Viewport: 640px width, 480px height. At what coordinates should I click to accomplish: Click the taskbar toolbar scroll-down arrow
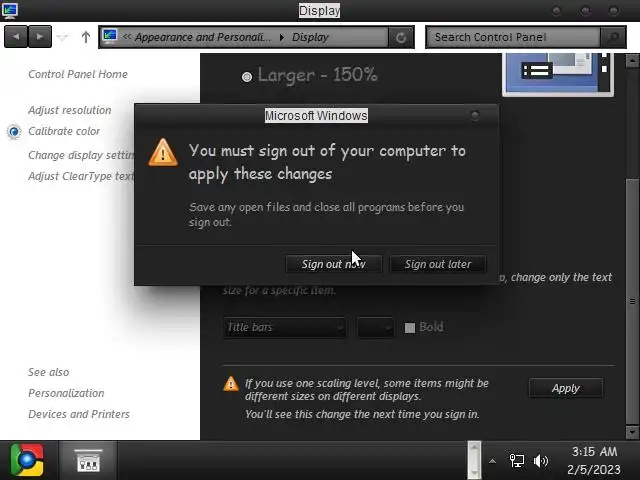(474, 473)
